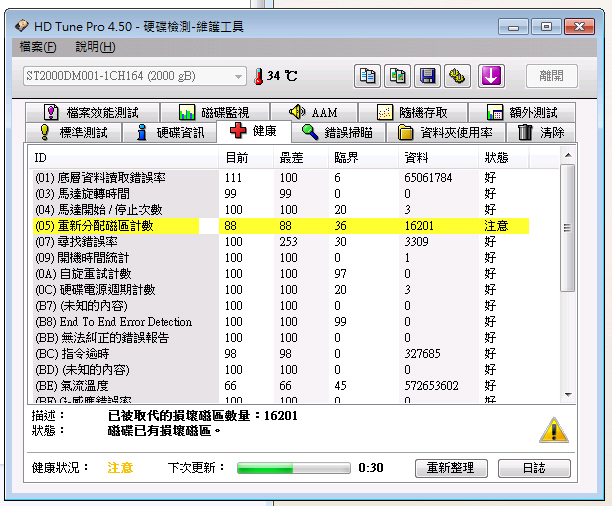Click the scrollbar down arrow
Image resolution: width=612 pixels, height=506 pixels.
tap(568, 395)
